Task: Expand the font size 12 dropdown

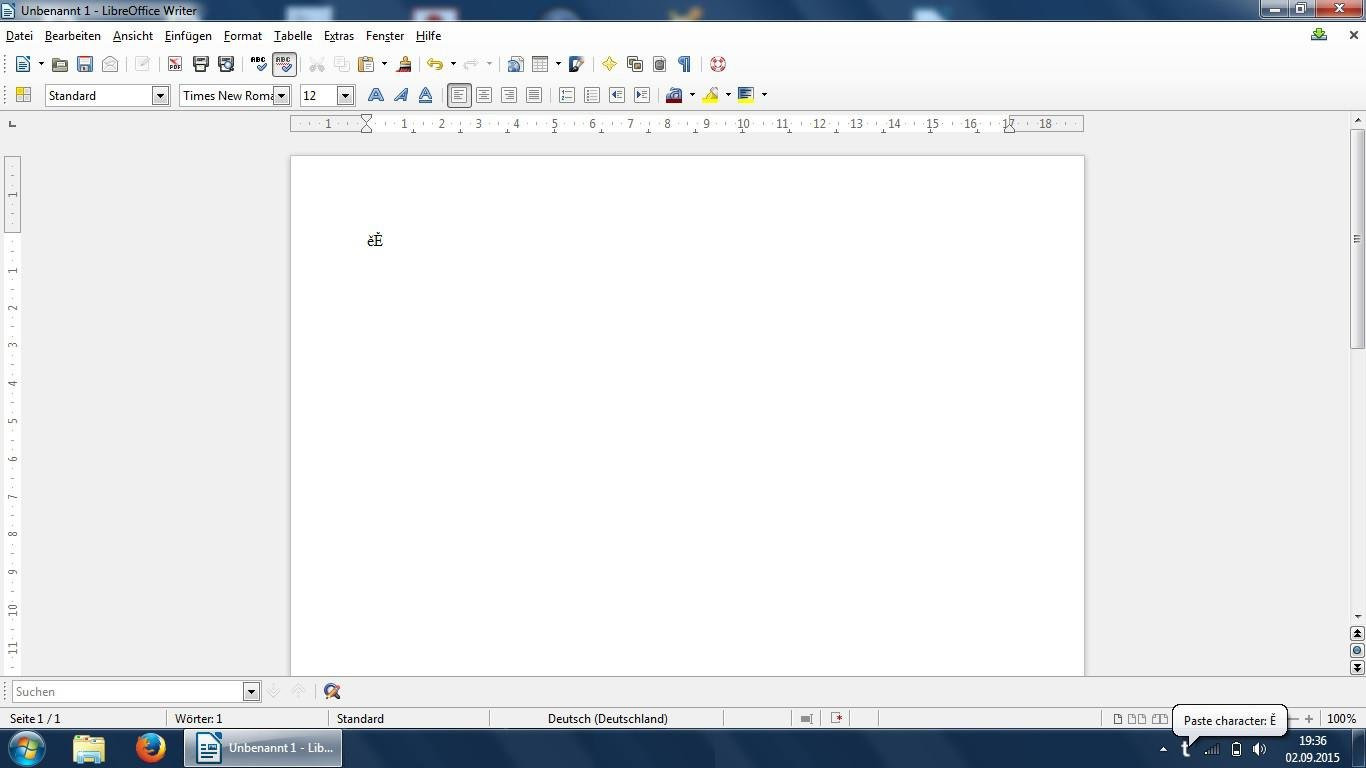Action: pyautogui.click(x=345, y=95)
